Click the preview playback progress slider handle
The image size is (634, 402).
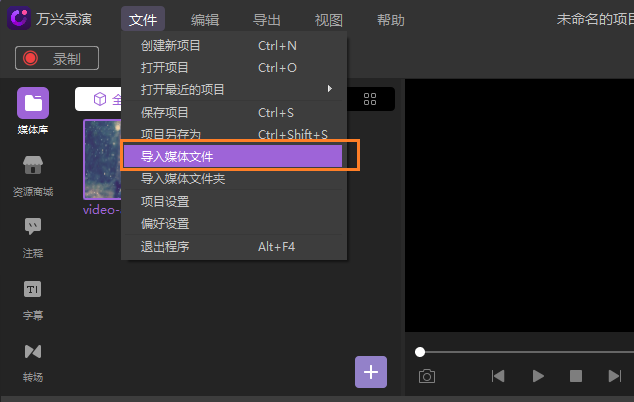(420, 352)
